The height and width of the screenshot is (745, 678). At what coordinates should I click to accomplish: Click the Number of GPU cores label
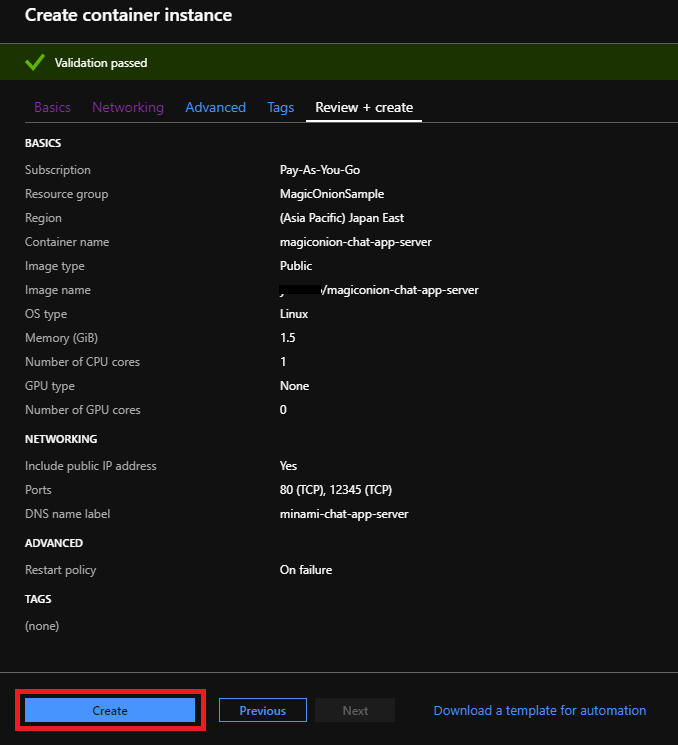tap(83, 410)
